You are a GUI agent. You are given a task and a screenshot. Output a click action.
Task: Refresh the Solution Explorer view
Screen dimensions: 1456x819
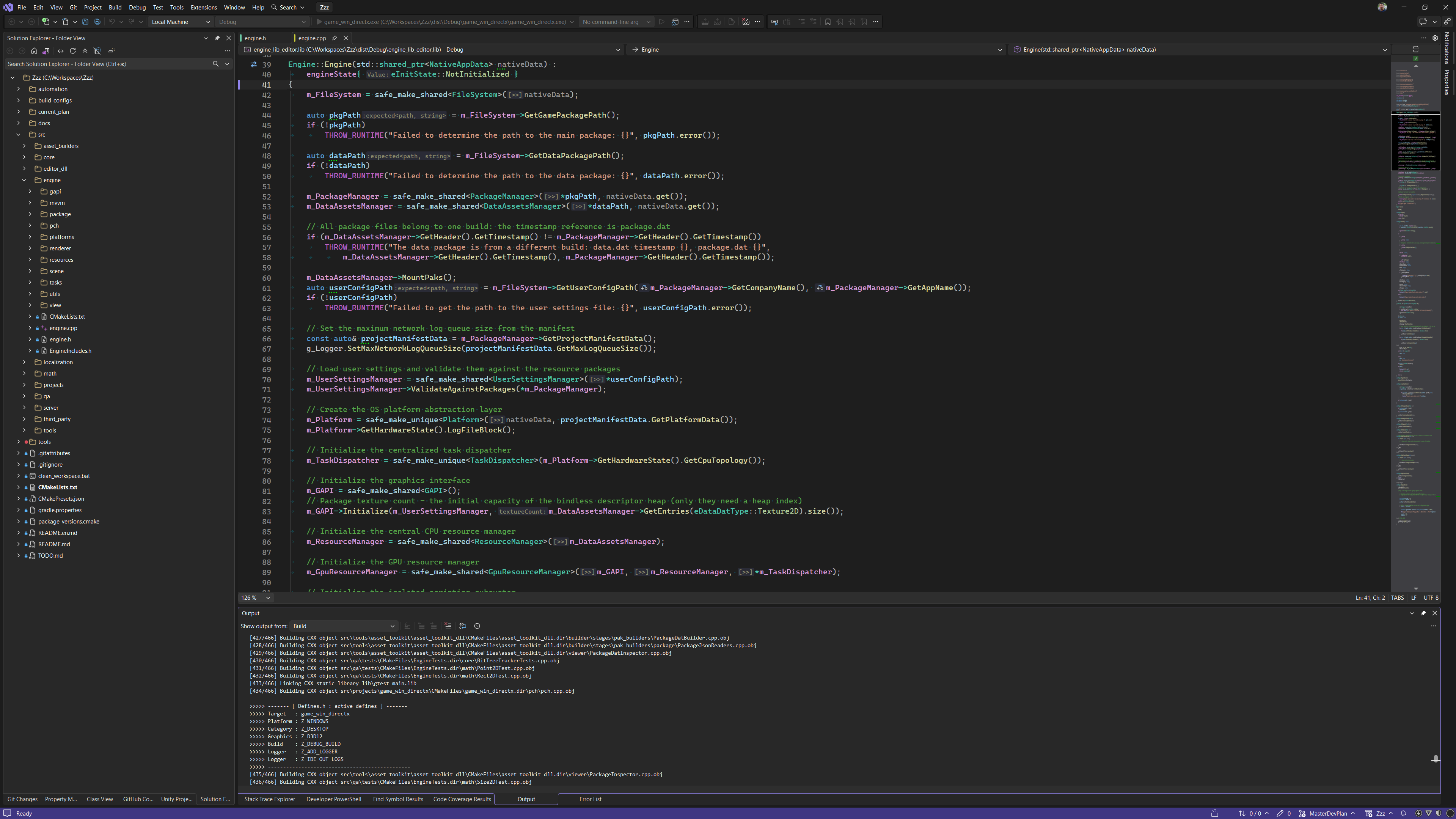point(72,51)
